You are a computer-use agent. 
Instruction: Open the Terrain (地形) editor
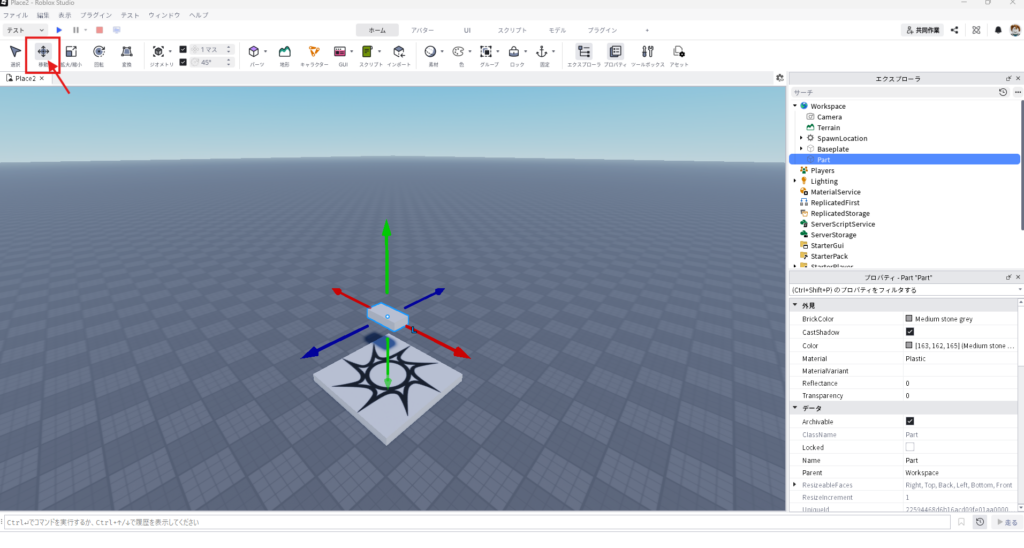pyautogui.click(x=285, y=52)
